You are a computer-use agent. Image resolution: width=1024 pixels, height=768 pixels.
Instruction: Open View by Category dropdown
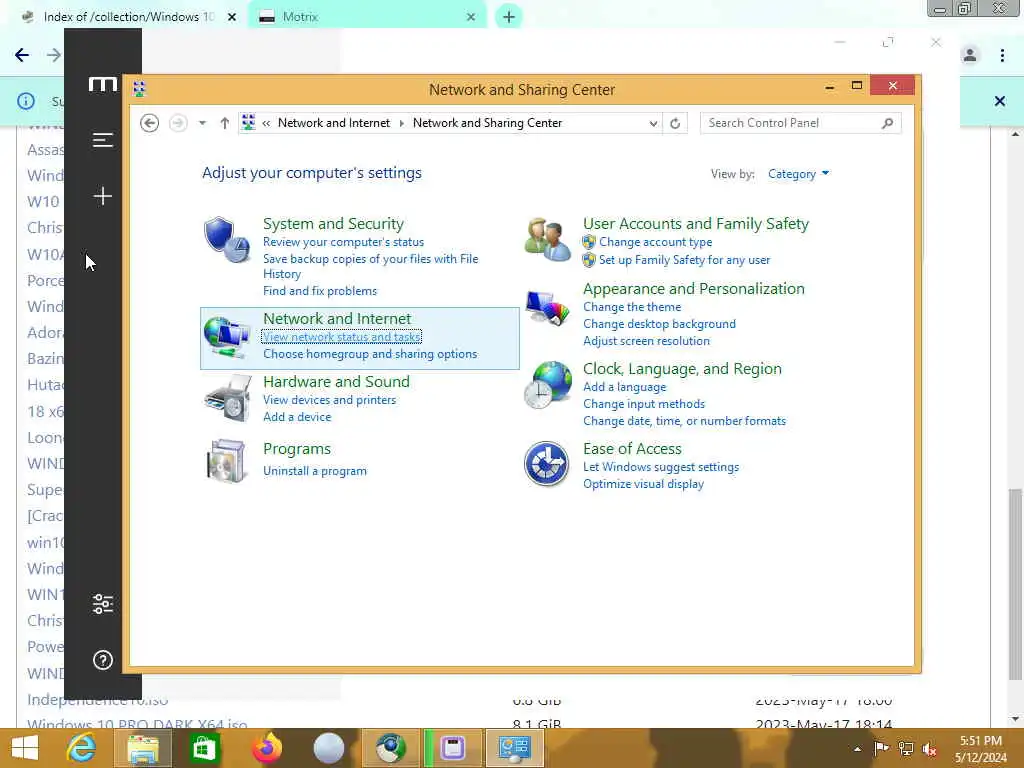[799, 174]
